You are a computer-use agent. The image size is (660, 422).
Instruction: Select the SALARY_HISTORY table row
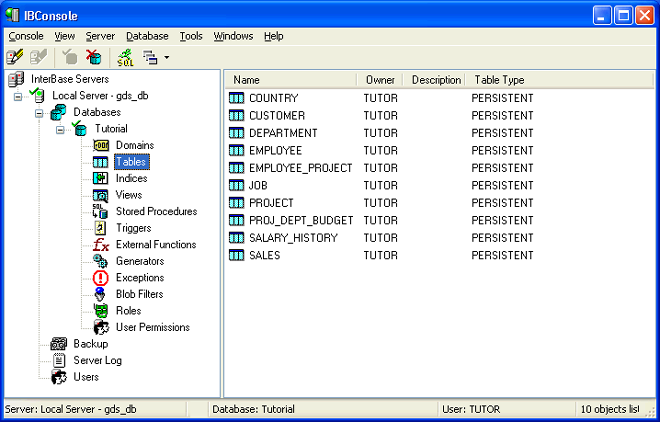coord(381,238)
